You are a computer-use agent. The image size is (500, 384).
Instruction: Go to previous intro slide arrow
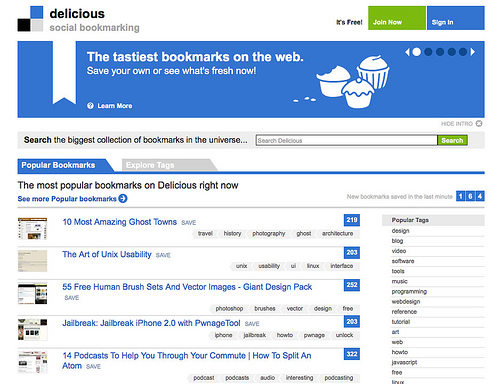point(407,52)
